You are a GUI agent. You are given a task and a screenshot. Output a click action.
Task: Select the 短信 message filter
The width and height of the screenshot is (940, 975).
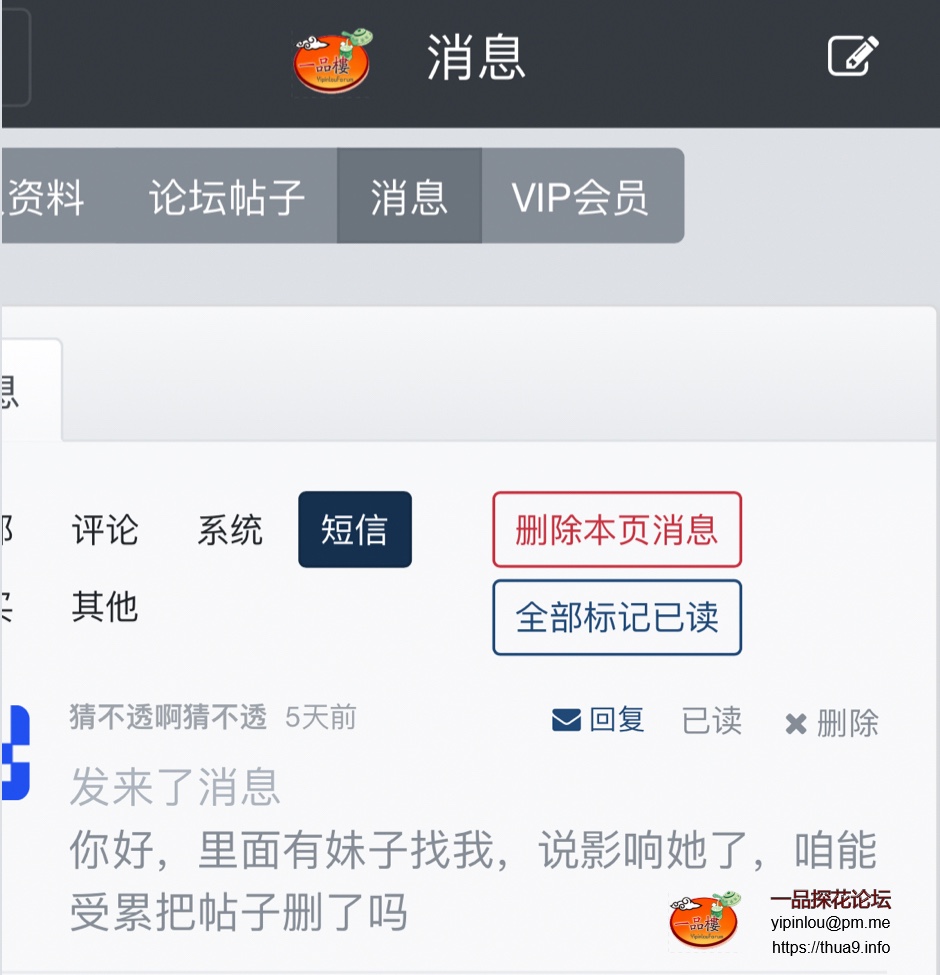tap(355, 529)
